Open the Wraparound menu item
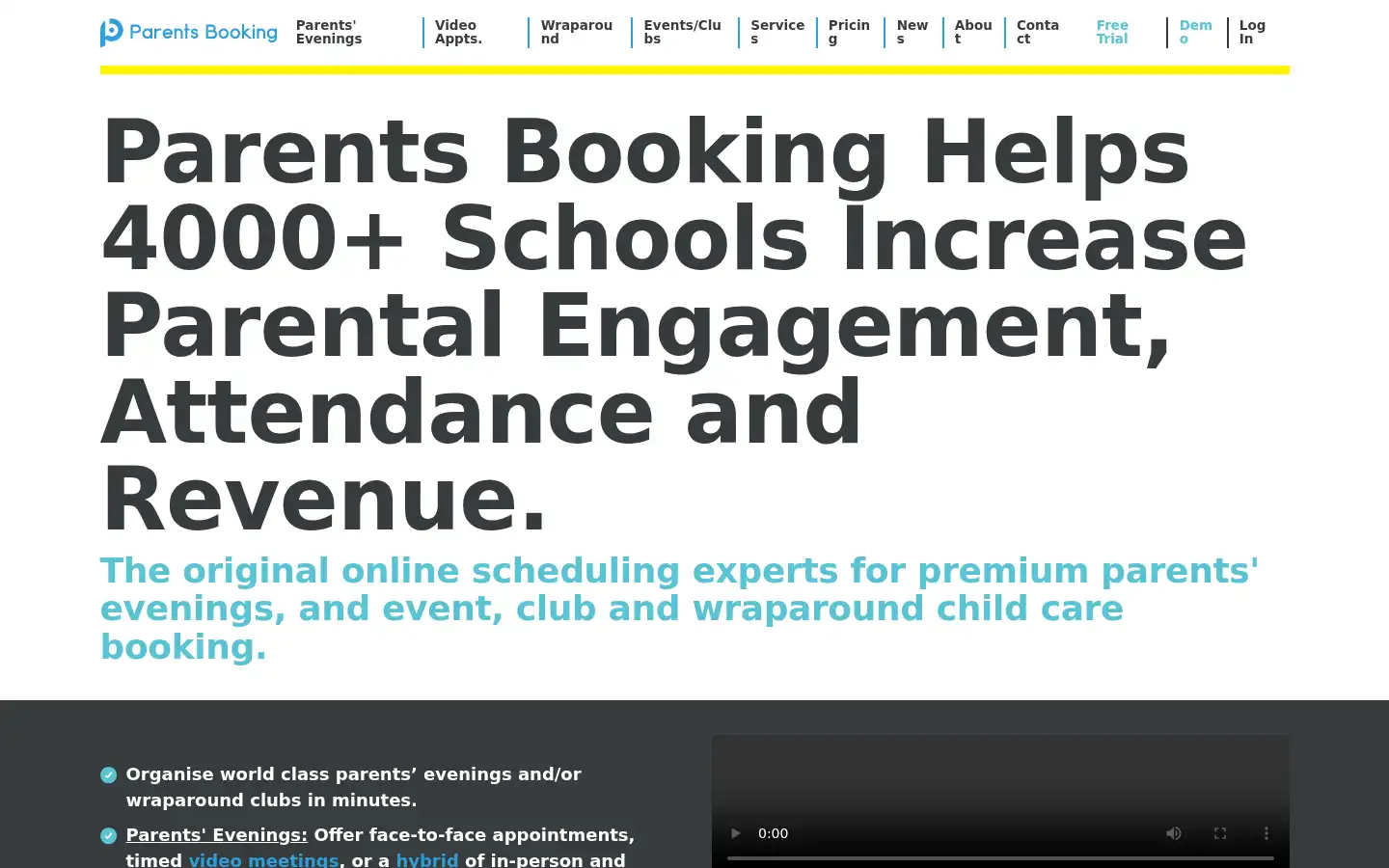Image resolution: width=1389 pixels, height=868 pixels. point(576,32)
